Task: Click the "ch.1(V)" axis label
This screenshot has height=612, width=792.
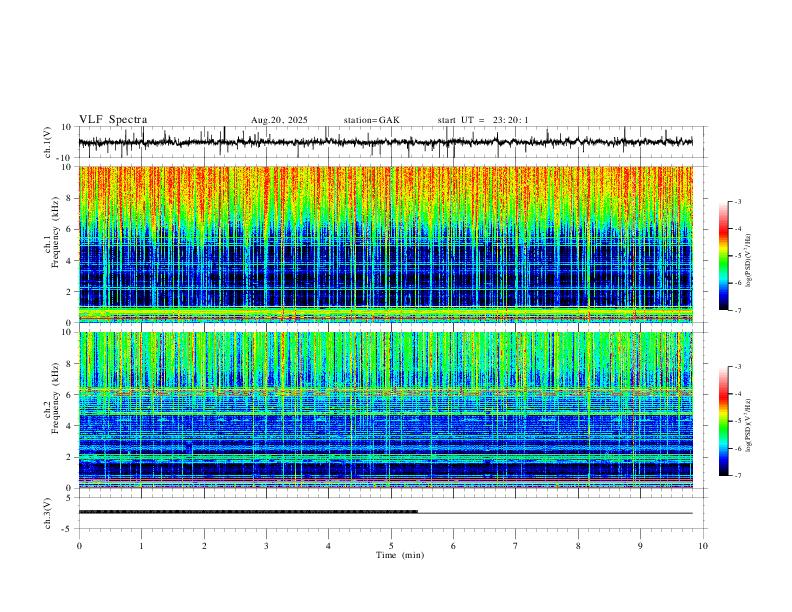Action: click(x=49, y=142)
